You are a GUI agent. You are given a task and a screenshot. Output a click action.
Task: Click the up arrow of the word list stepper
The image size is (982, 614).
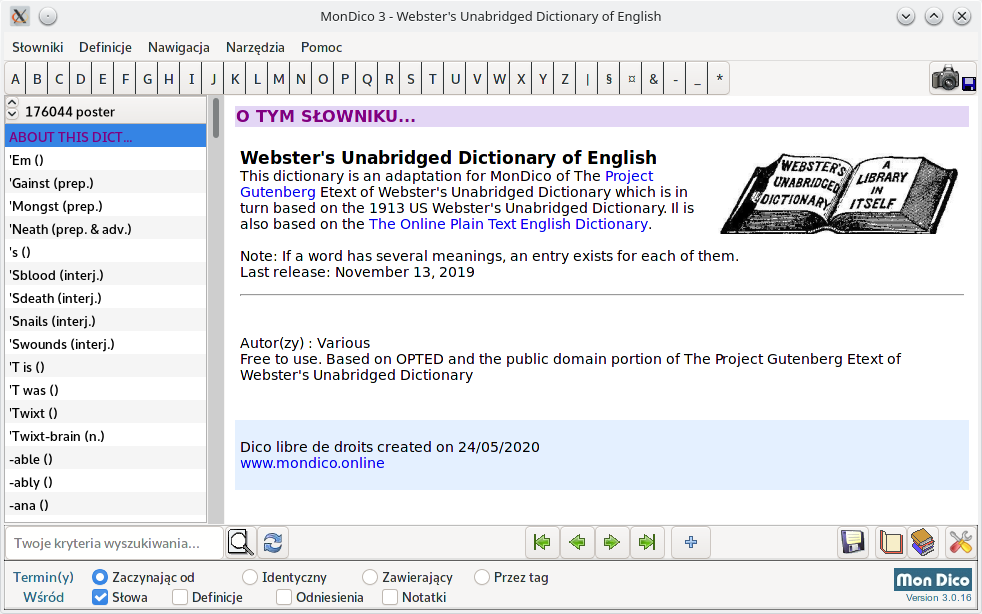click(13, 102)
